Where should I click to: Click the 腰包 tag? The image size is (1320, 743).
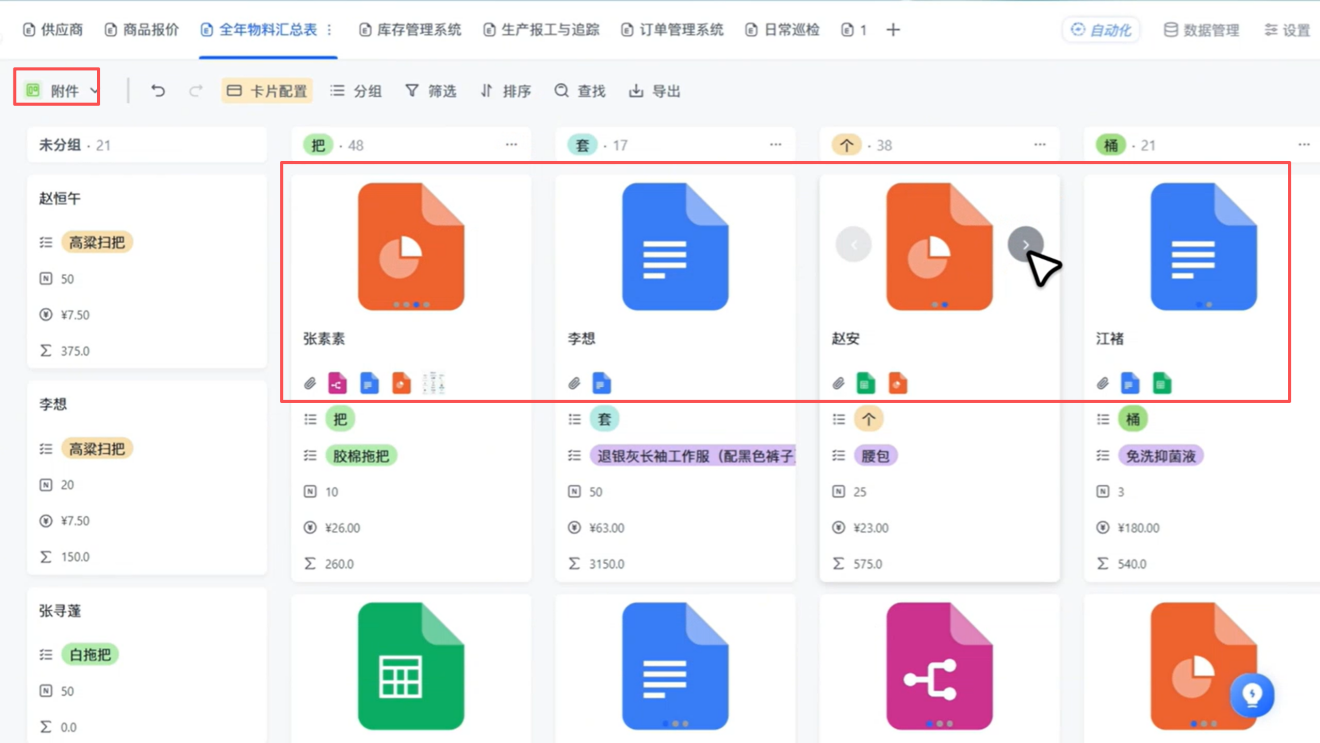[x=875, y=456]
